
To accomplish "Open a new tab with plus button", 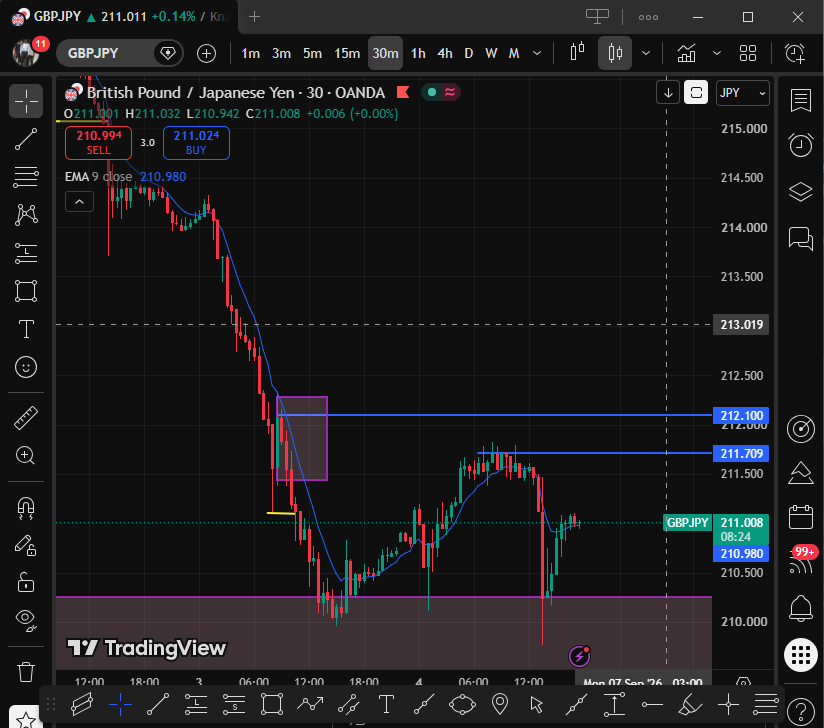I will [254, 17].
